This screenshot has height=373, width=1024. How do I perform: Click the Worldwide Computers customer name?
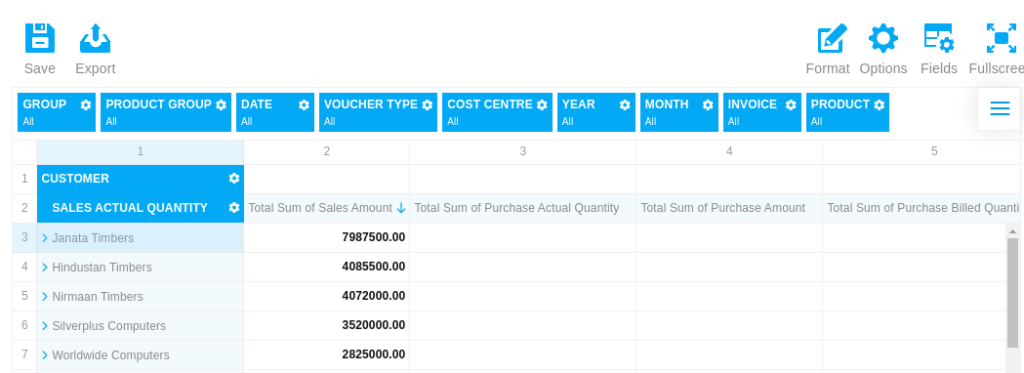tap(111, 355)
